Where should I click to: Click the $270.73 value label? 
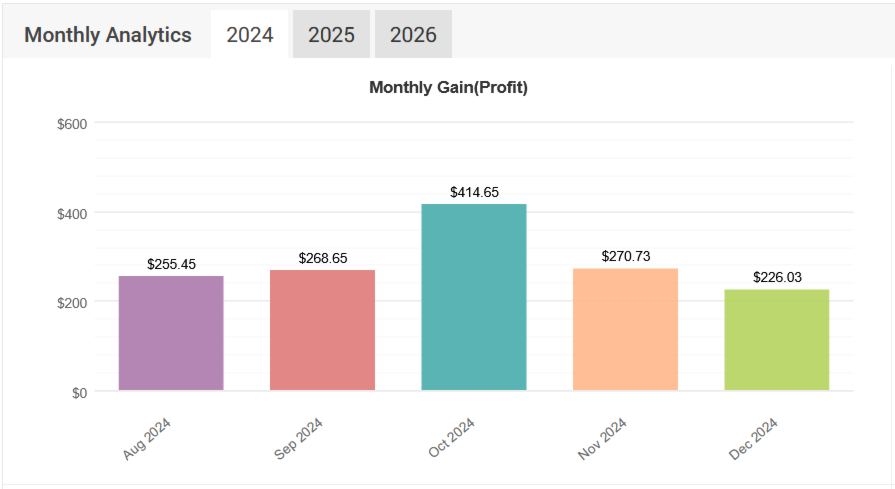[625, 256]
